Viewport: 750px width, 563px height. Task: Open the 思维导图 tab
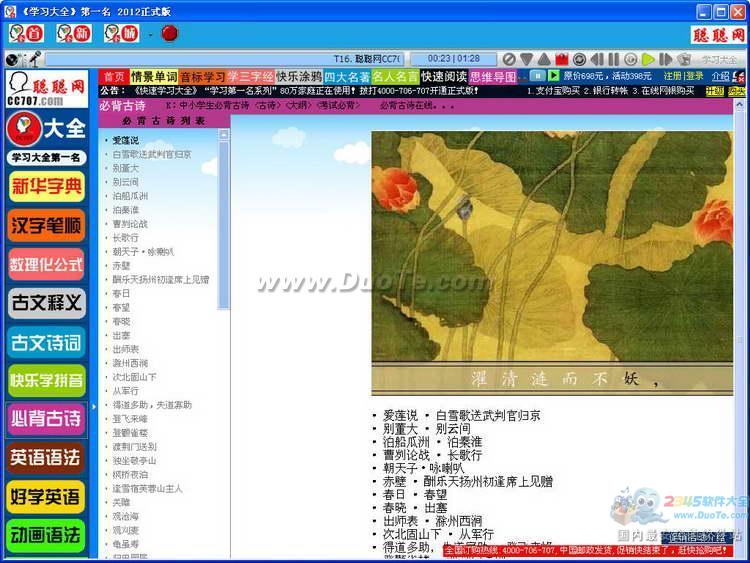(x=493, y=77)
